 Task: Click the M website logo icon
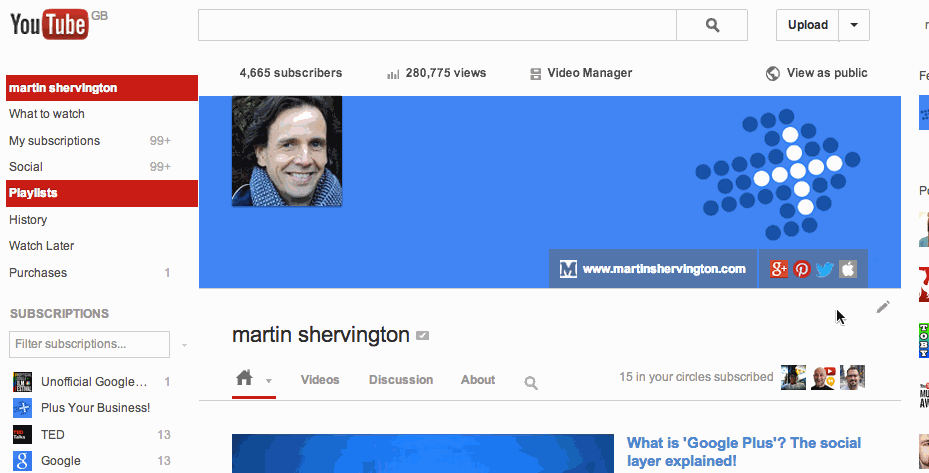point(568,269)
